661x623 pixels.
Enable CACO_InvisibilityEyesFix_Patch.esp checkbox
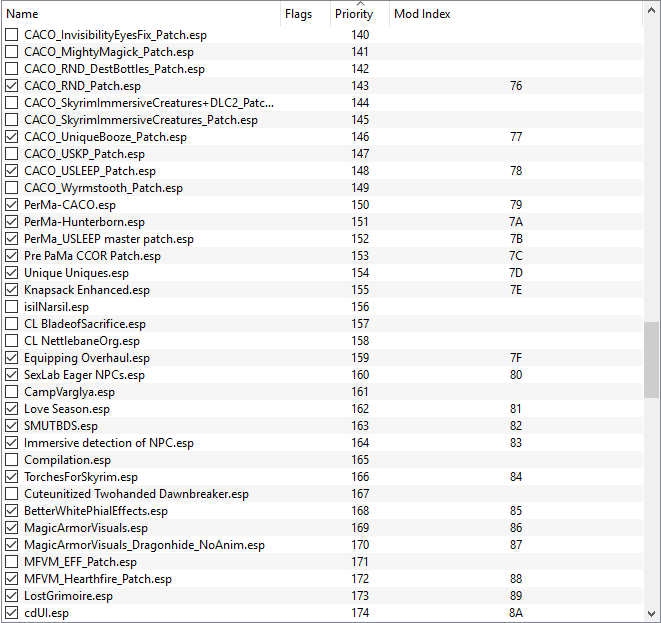click(x=12, y=35)
